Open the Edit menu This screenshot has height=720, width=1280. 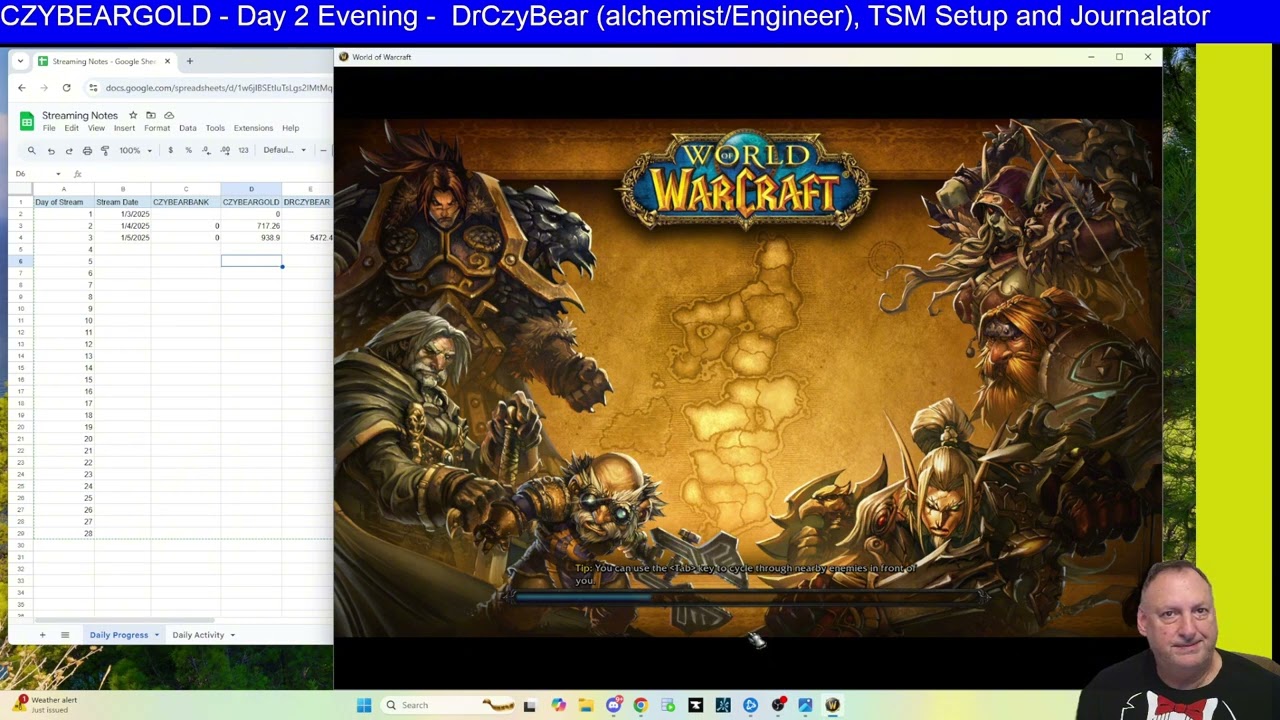[x=72, y=128]
